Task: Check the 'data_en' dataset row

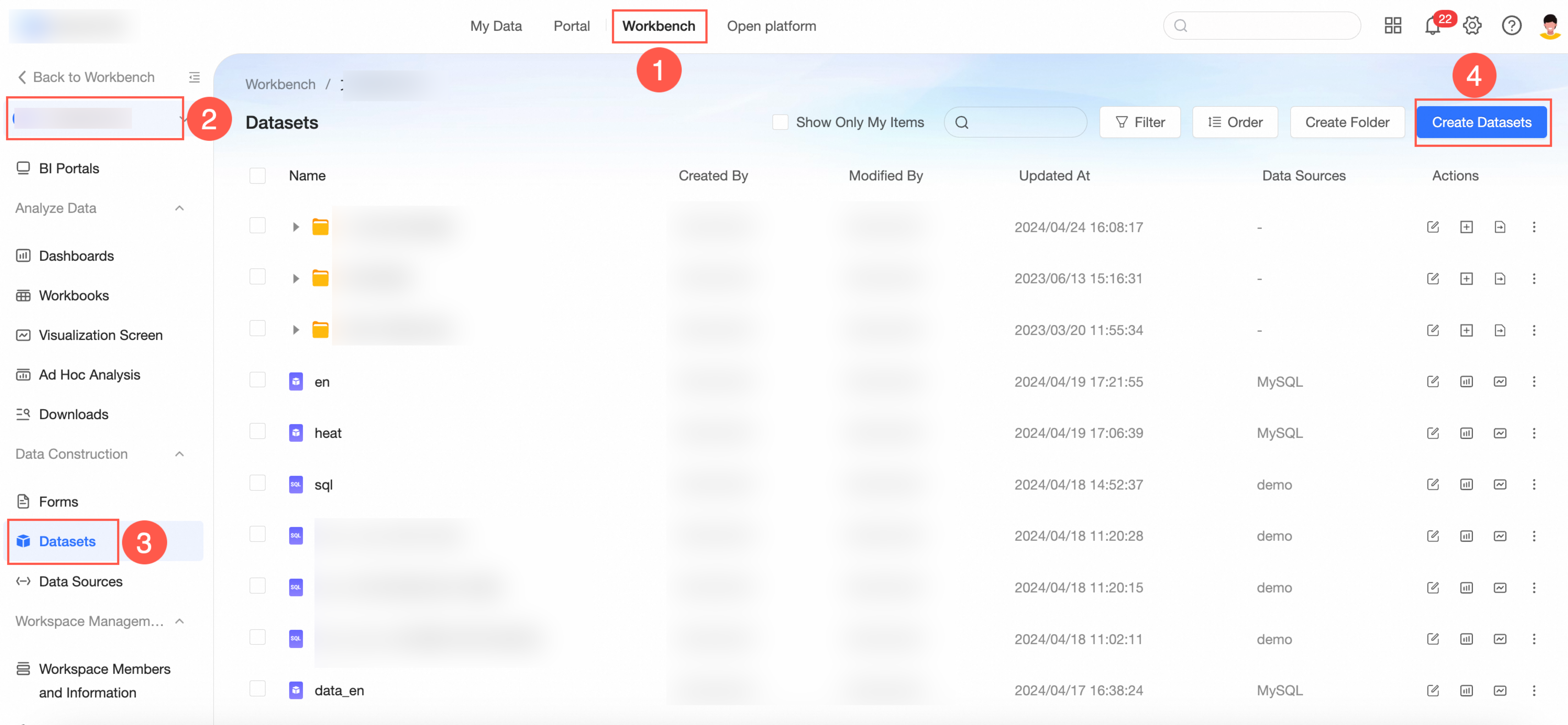Action: [258, 688]
